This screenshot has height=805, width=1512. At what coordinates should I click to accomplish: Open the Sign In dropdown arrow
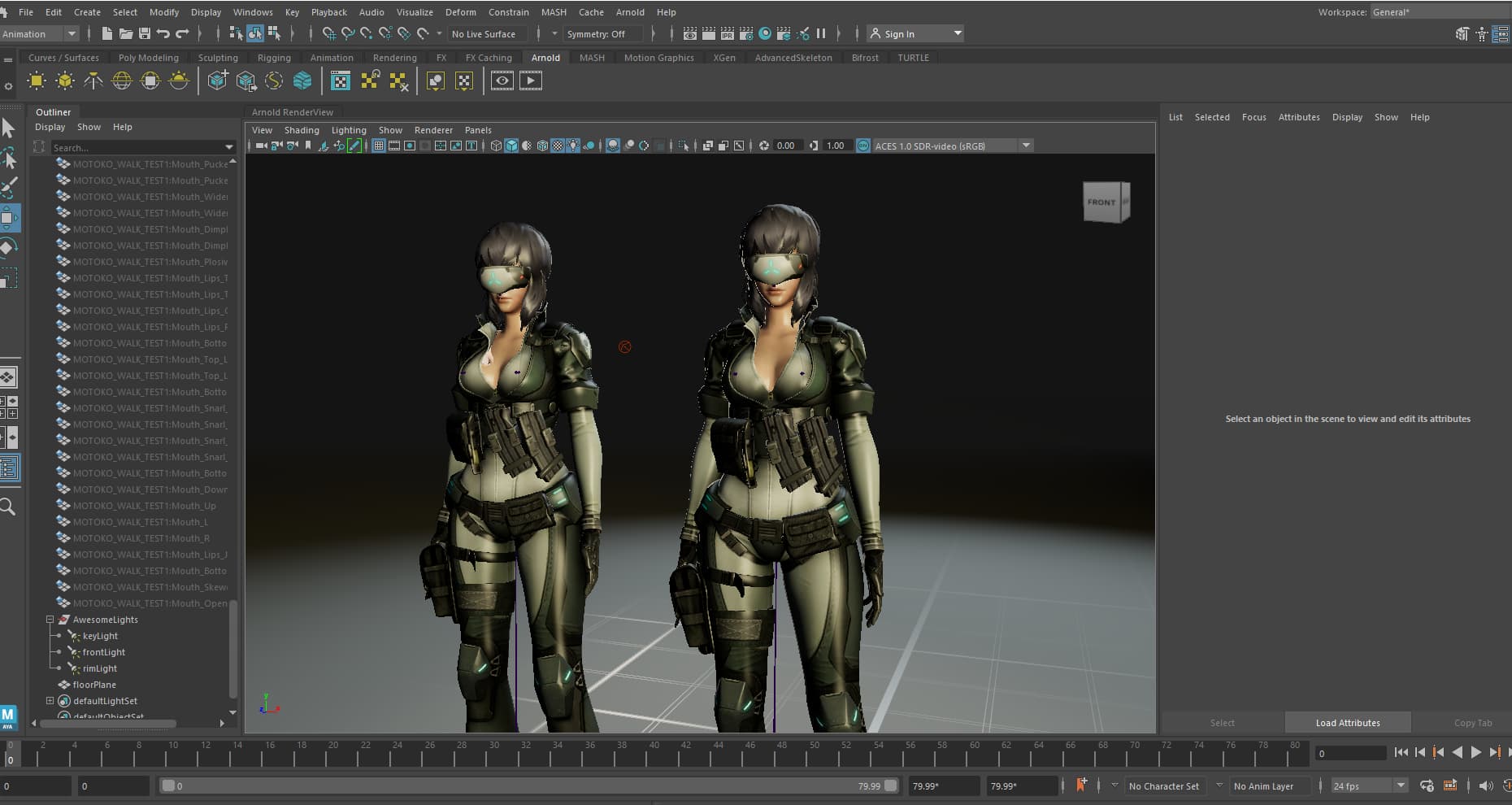click(x=958, y=33)
